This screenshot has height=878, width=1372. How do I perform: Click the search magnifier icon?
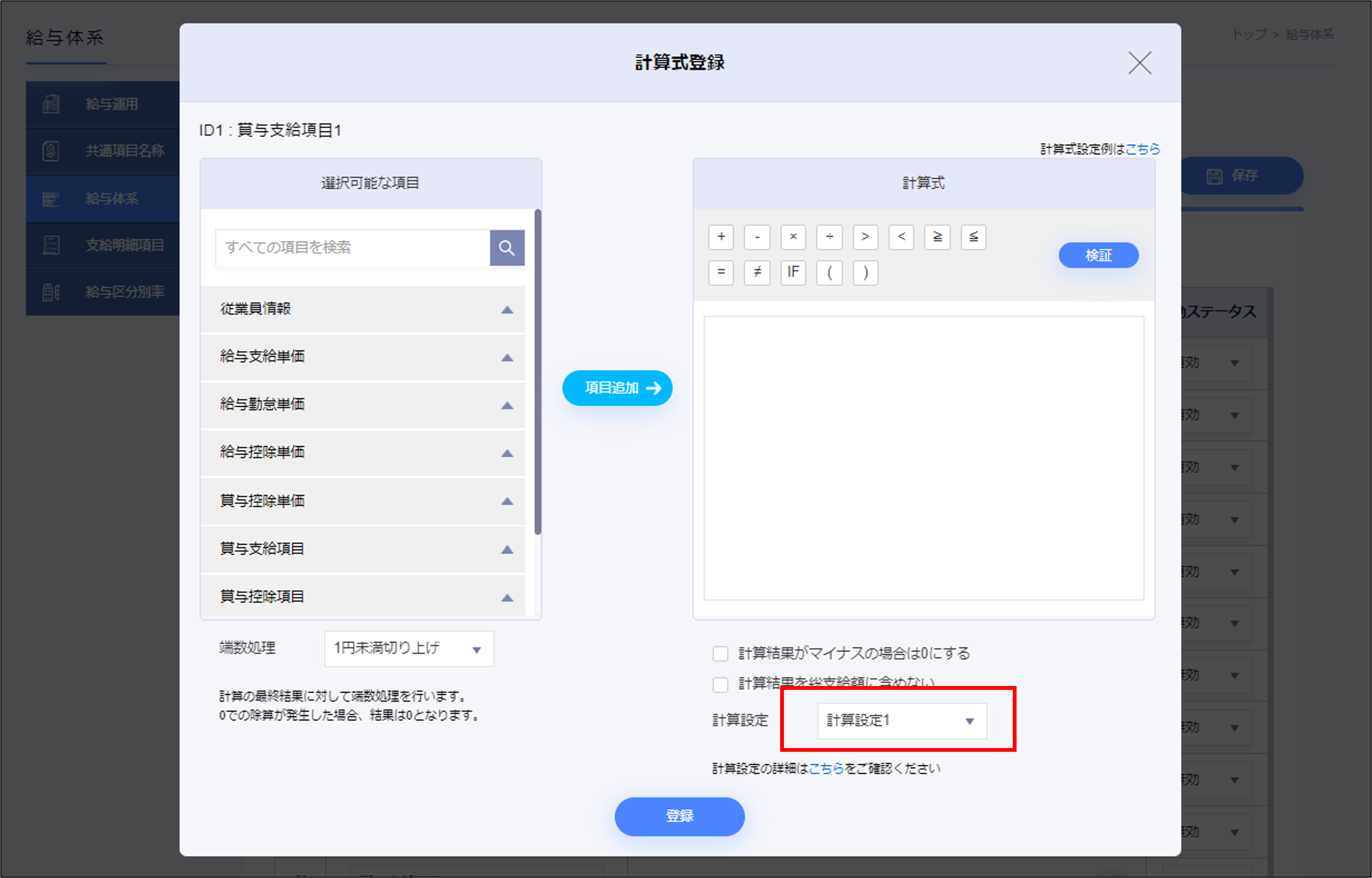(507, 247)
